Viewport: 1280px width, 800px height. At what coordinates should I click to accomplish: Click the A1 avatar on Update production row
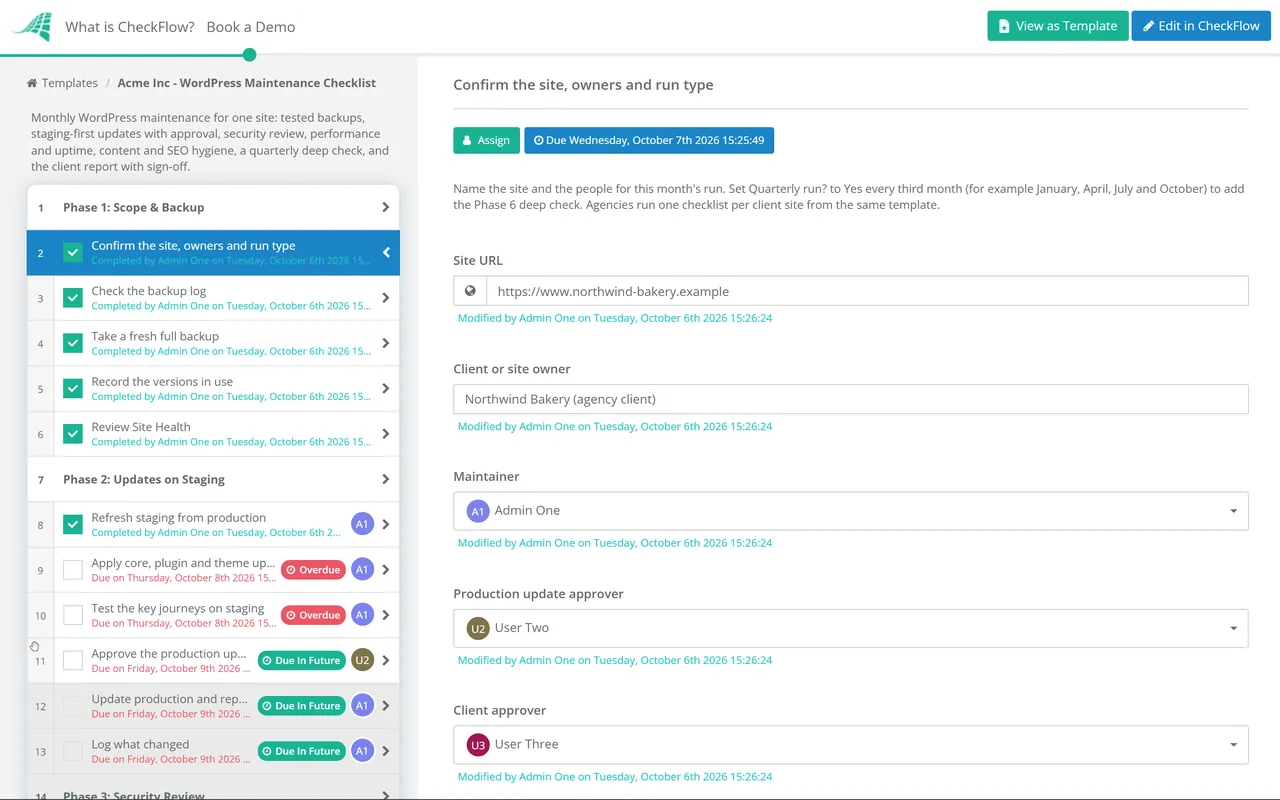362,706
